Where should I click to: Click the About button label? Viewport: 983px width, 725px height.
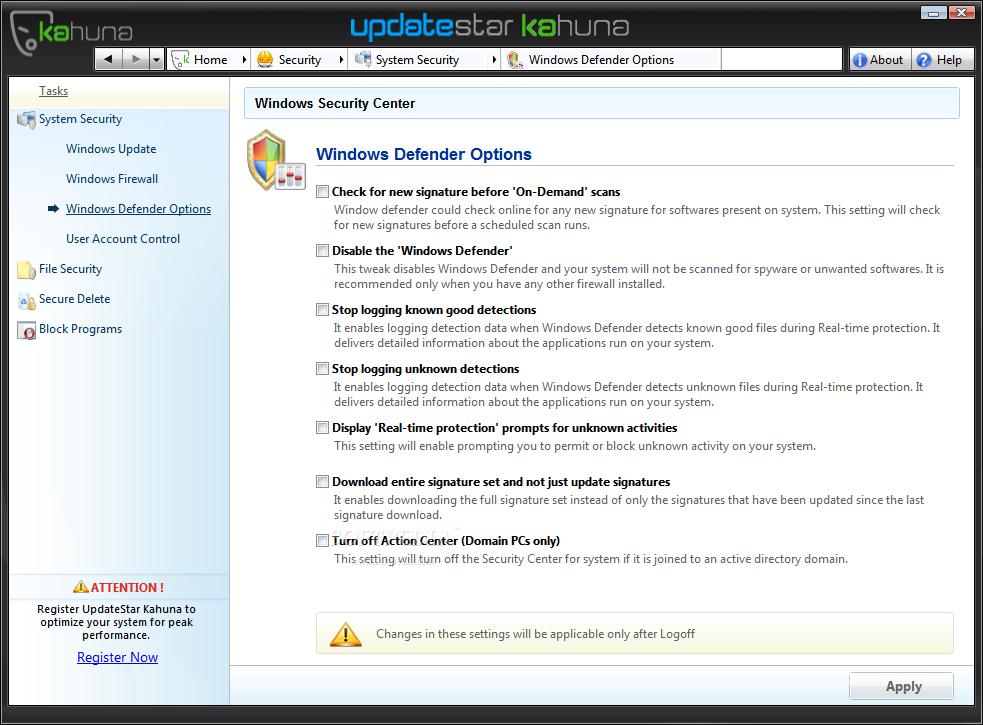(886, 60)
